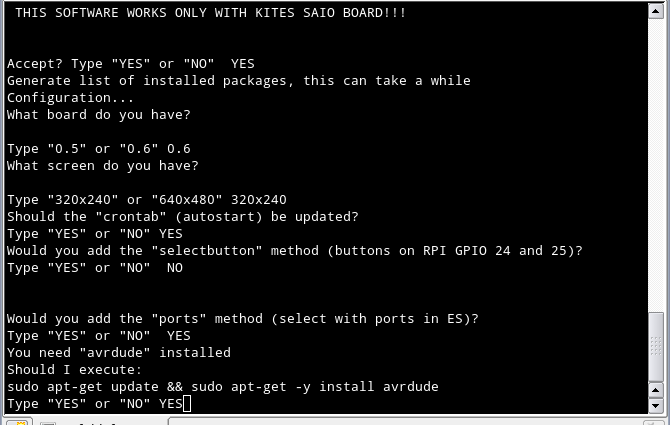
Task: Click the '"ports" method' question line
Action: [x=243, y=319]
